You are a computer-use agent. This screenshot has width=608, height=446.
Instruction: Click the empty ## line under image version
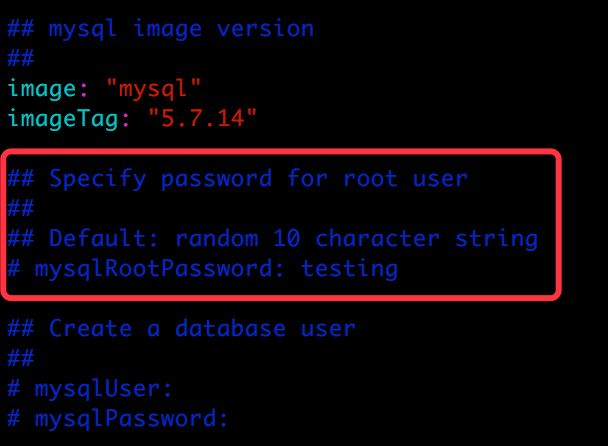coord(21,59)
